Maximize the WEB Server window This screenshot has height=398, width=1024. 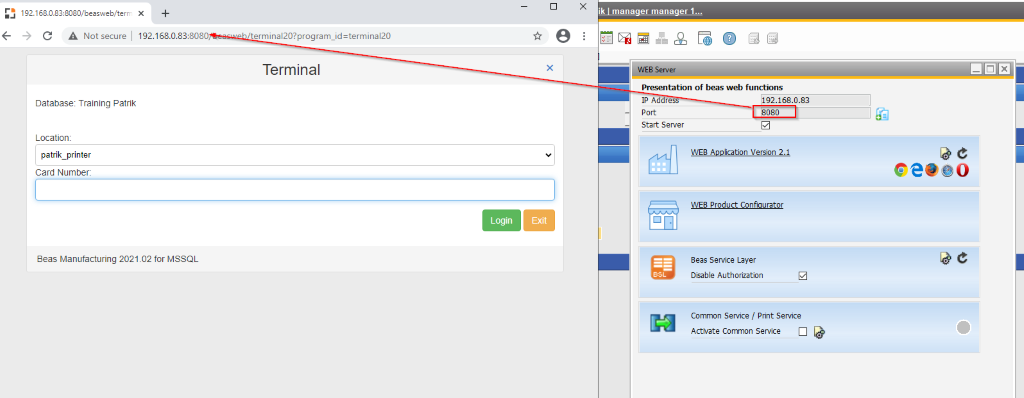(x=991, y=69)
